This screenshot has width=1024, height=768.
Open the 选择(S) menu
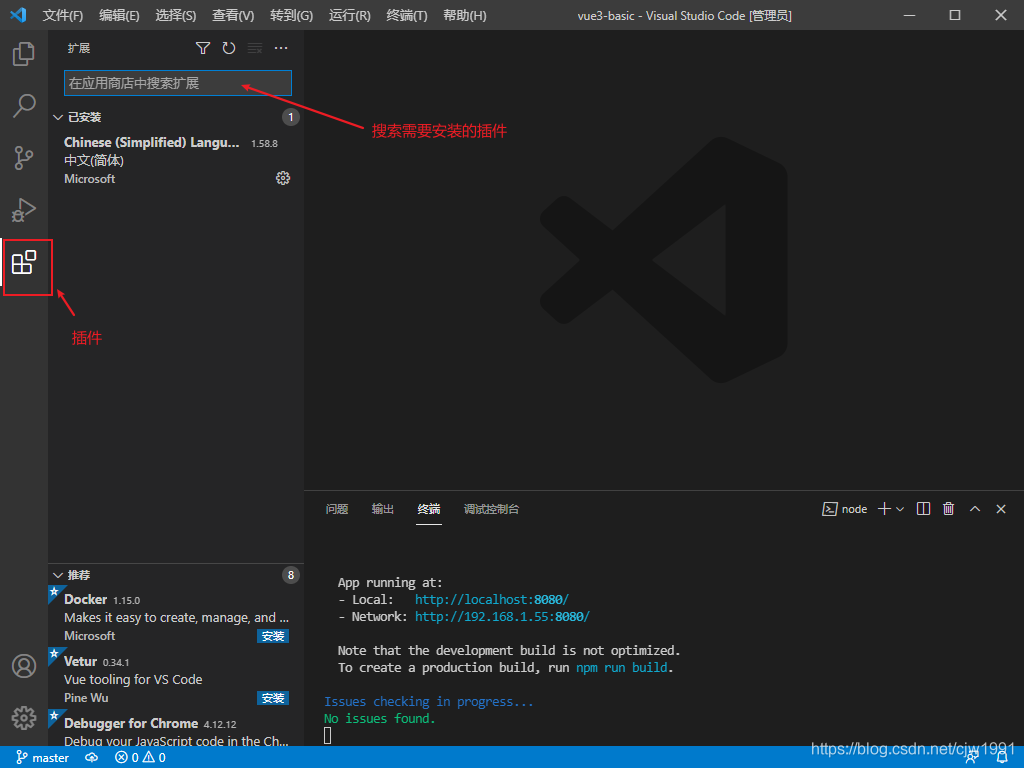(x=176, y=16)
